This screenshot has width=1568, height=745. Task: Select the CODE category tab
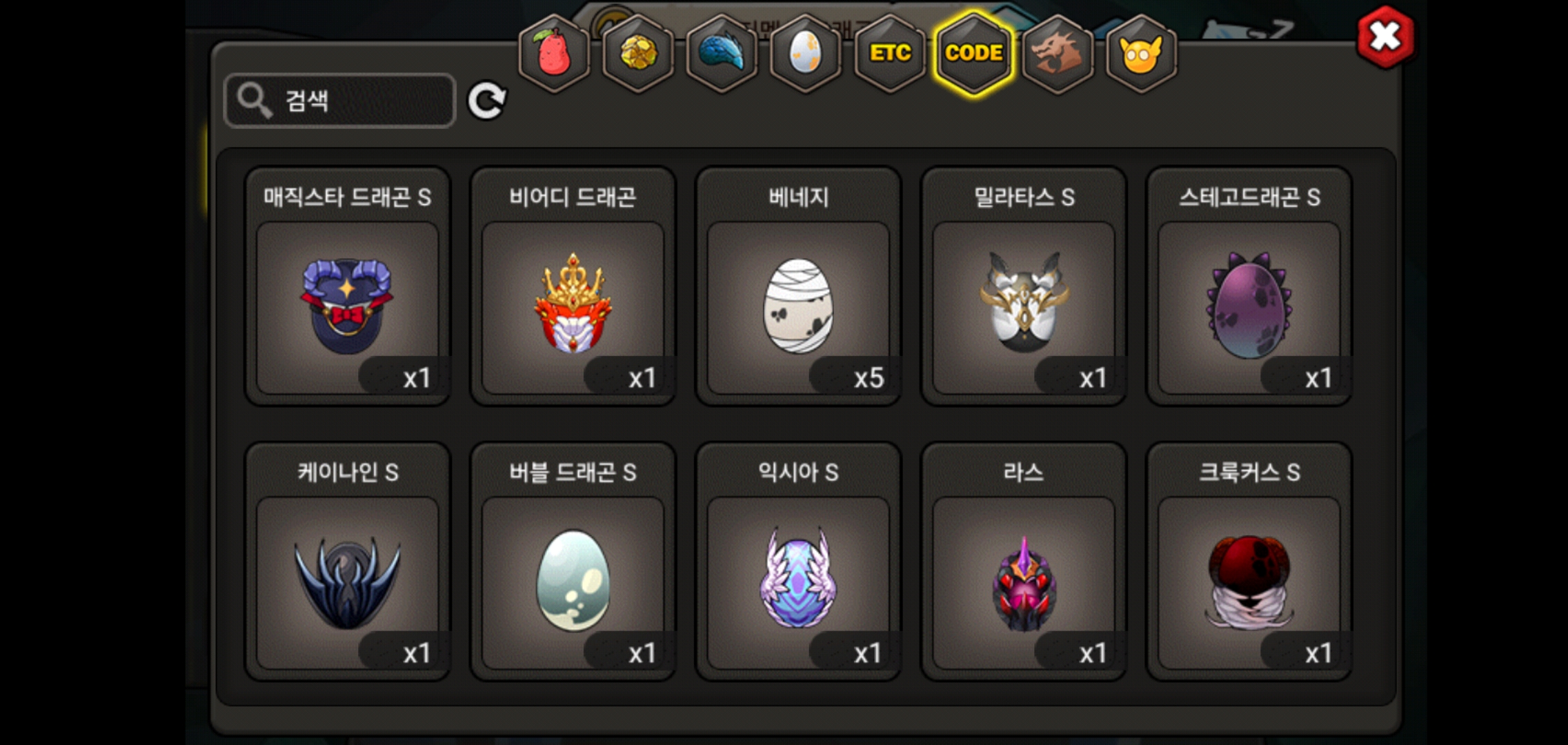pyautogui.click(x=973, y=53)
